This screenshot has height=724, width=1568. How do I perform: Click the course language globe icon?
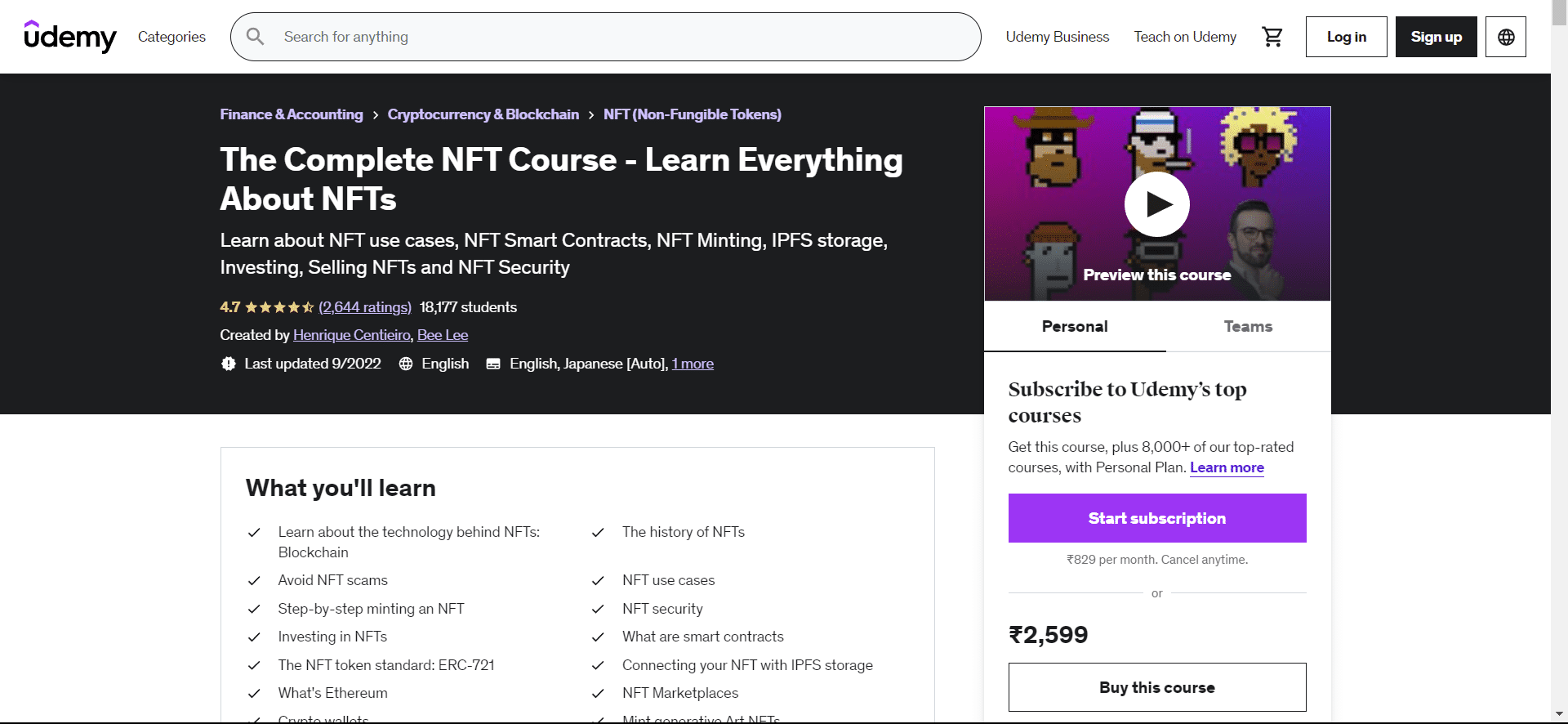pos(406,364)
